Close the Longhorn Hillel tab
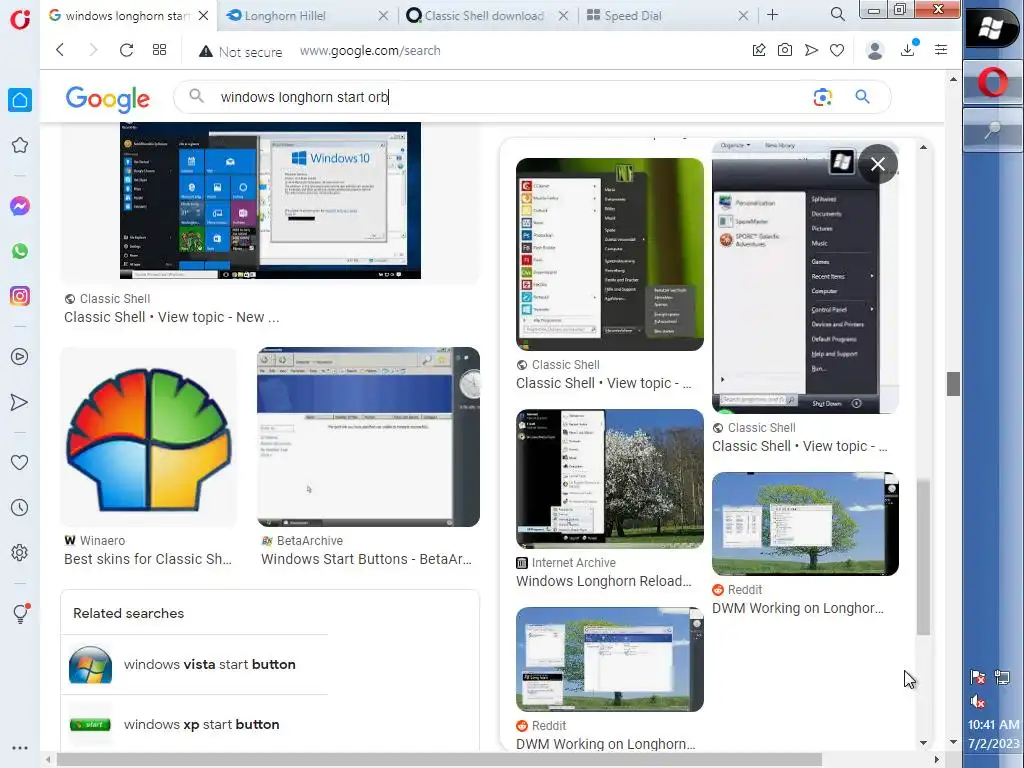This screenshot has width=1024, height=768. tap(383, 16)
